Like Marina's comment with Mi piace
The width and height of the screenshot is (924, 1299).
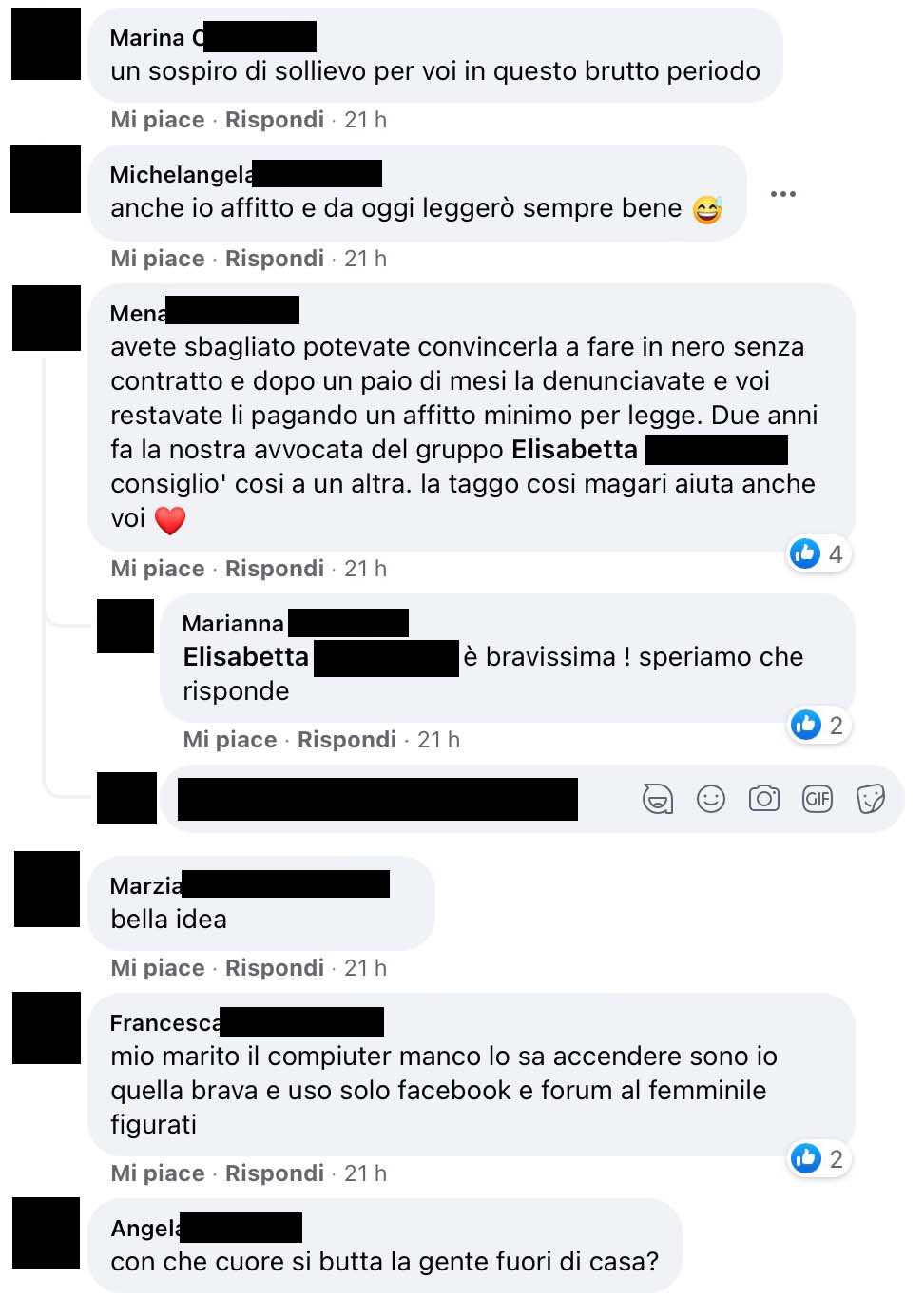pos(158,120)
